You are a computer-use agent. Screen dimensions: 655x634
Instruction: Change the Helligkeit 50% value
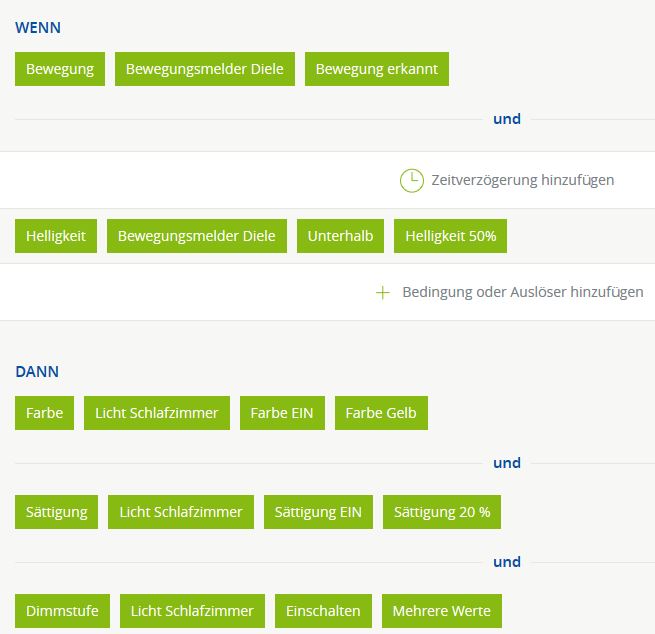click(450, 236)
